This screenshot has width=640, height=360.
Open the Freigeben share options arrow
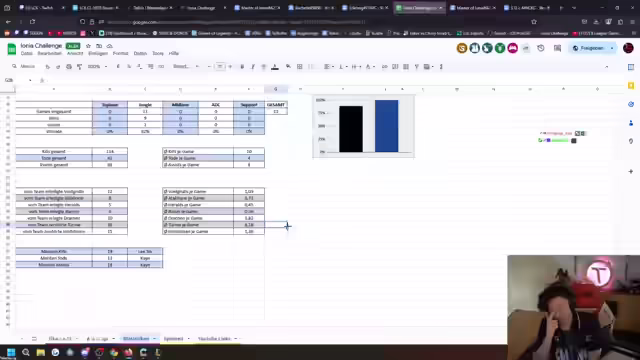click(612, 48)
